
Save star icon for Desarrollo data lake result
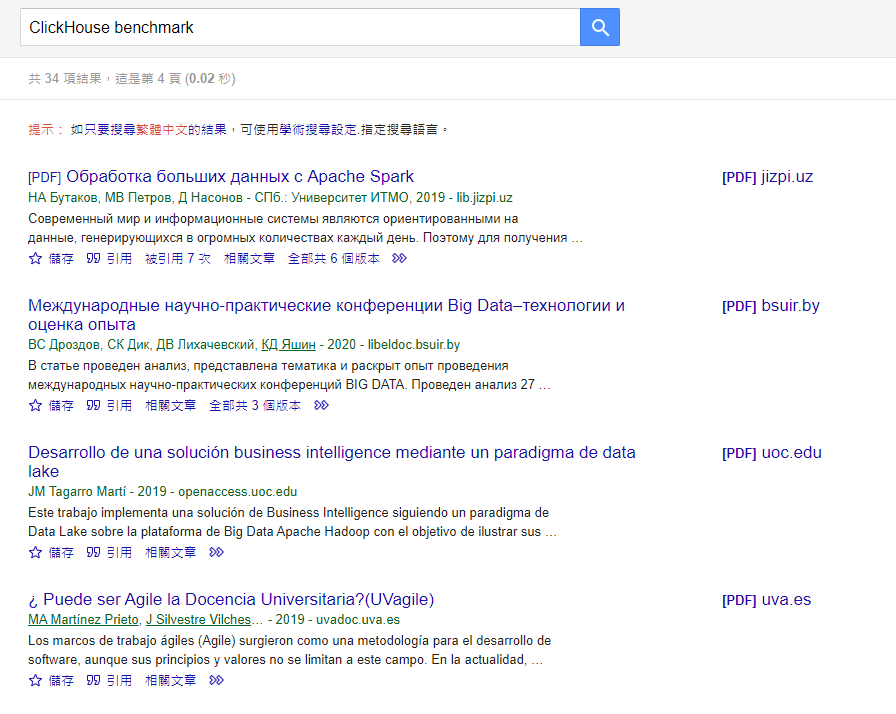35,552
